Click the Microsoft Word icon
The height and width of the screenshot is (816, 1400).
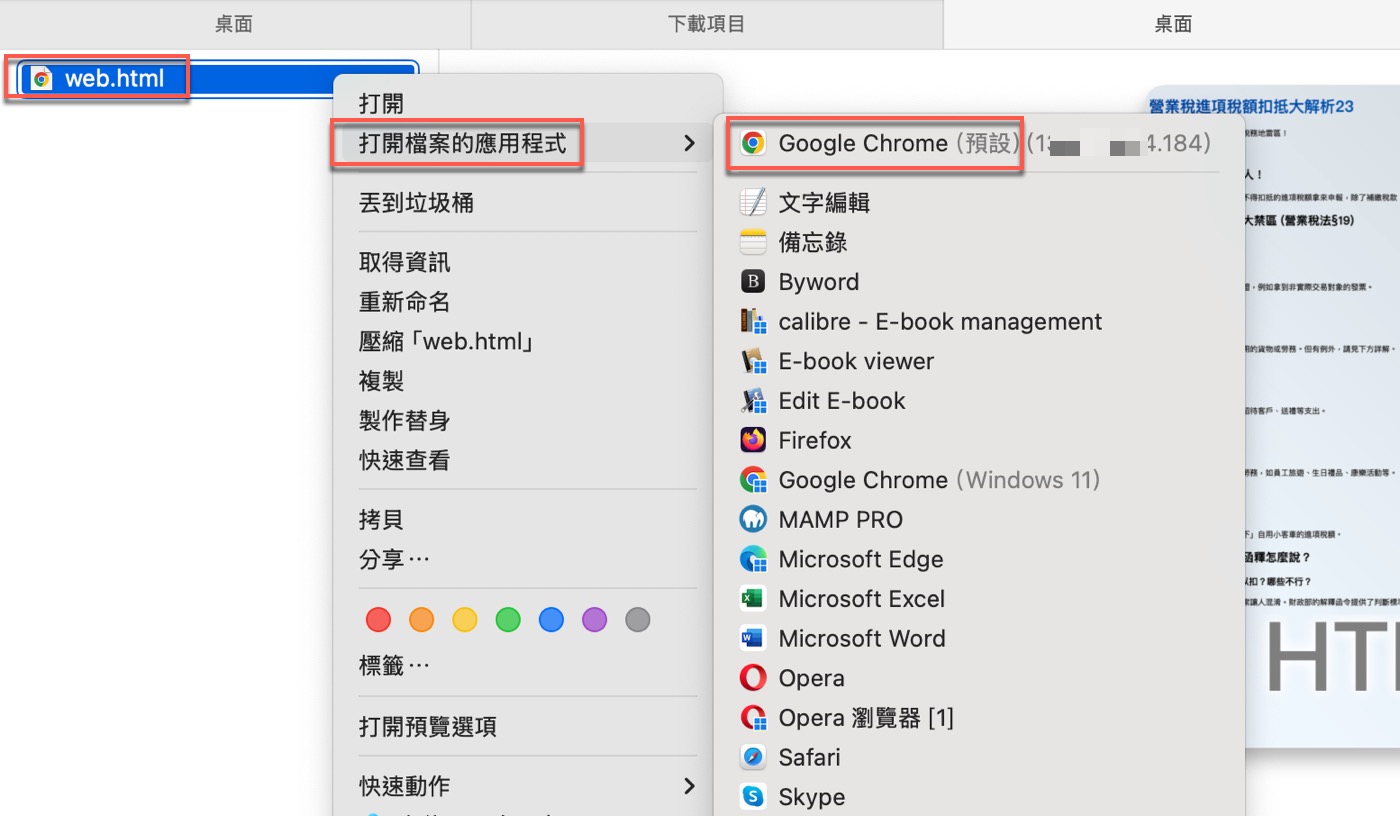tap(753, 638)
